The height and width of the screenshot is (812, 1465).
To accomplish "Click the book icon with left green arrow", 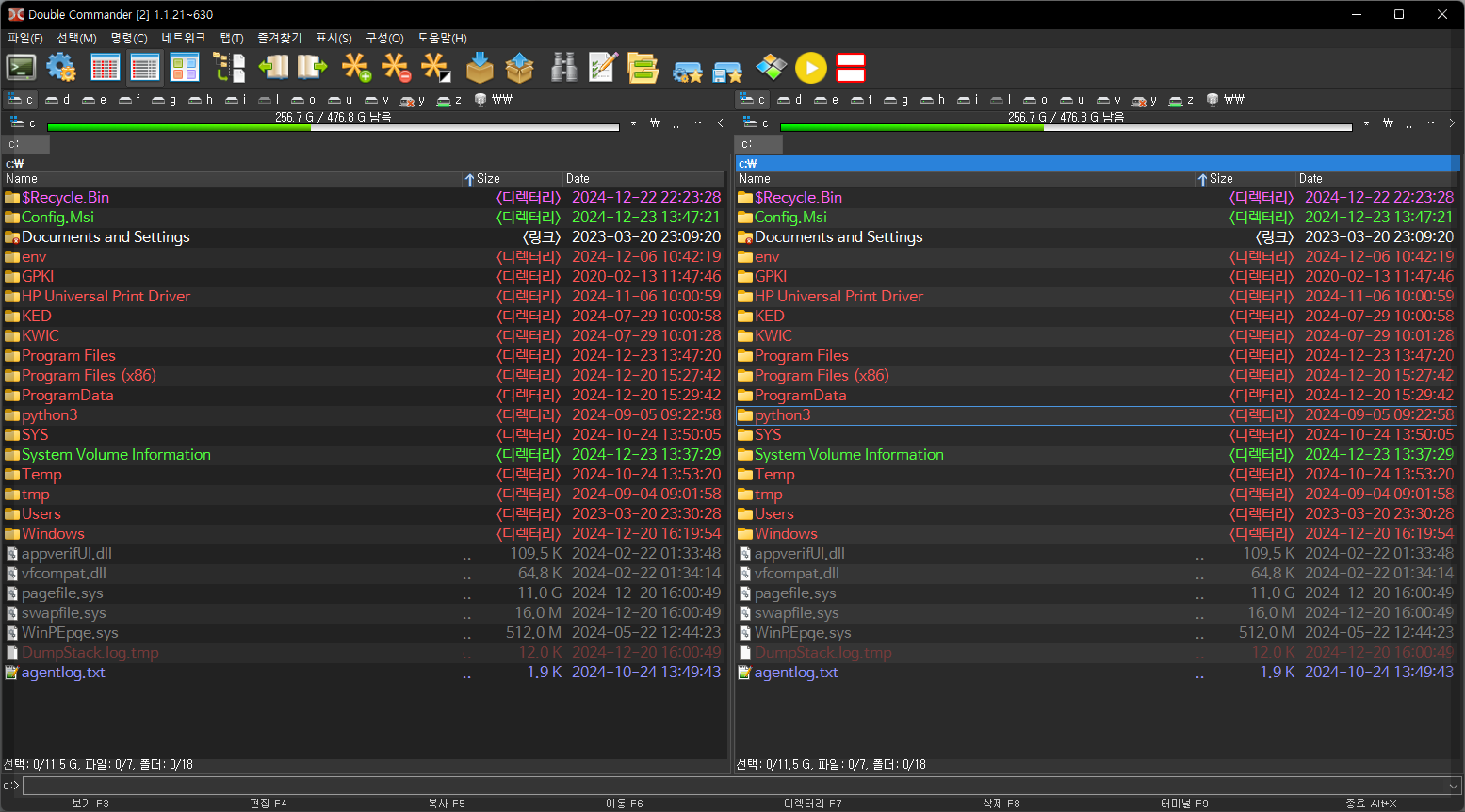I will tap(272, 68).
